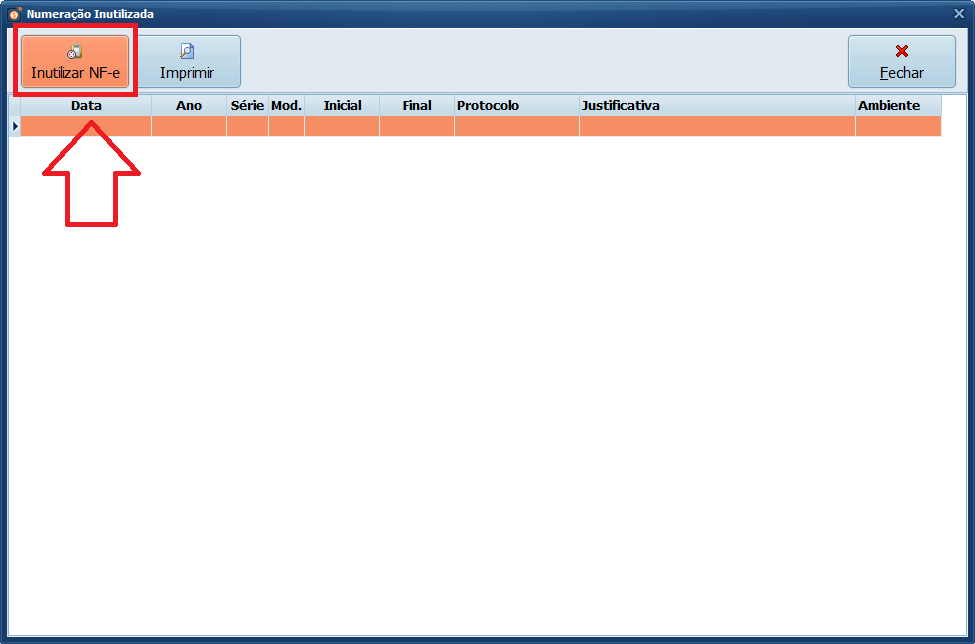The height and width of the screenshot is (644, 975).
Task: Click the Série column header
Action: [247, 105]
